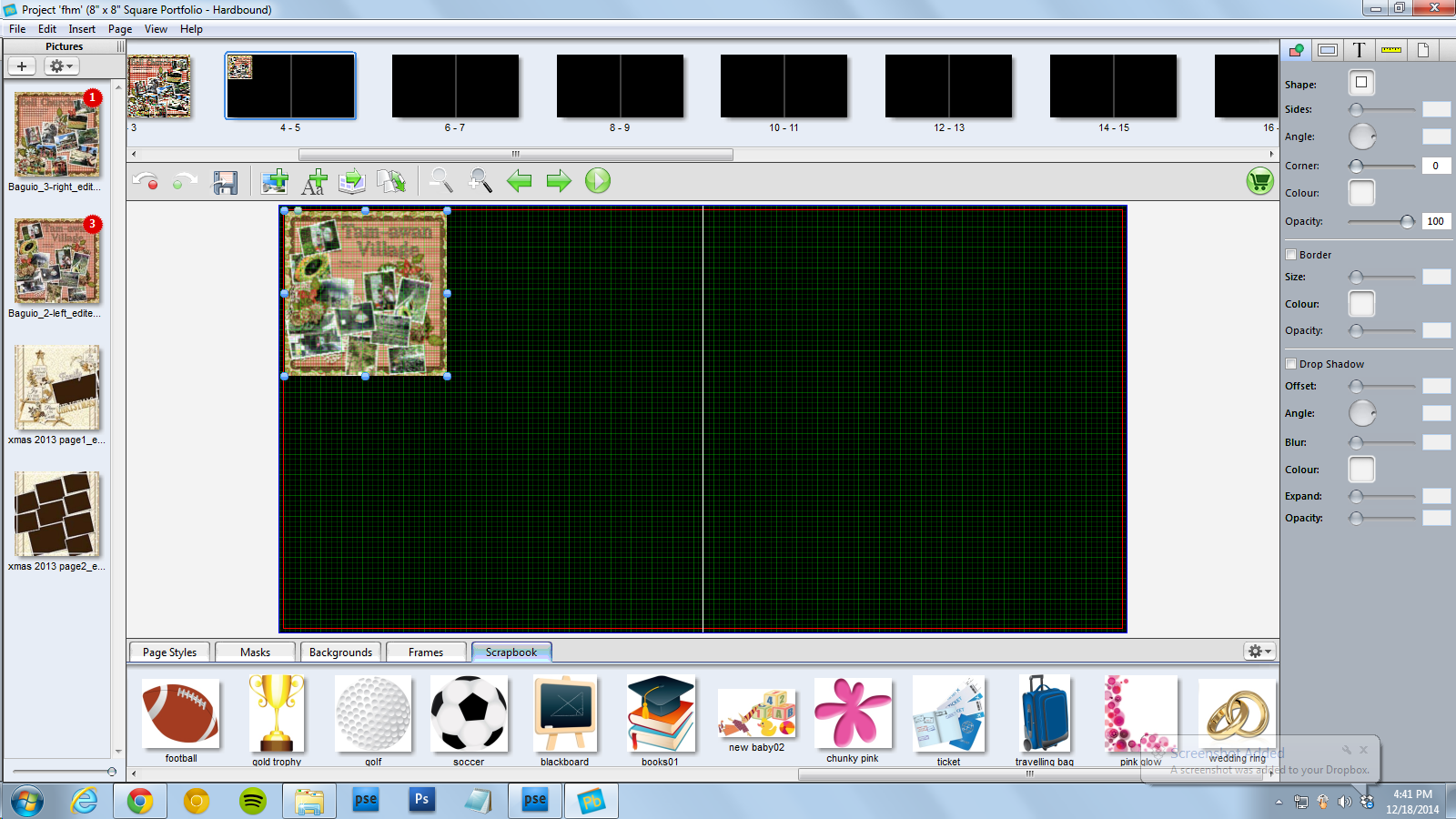Image resolution: width=1456 pixels, height=819 pixels.
Task: Select the blackboard scrapbook item
Action: (564, 714)
